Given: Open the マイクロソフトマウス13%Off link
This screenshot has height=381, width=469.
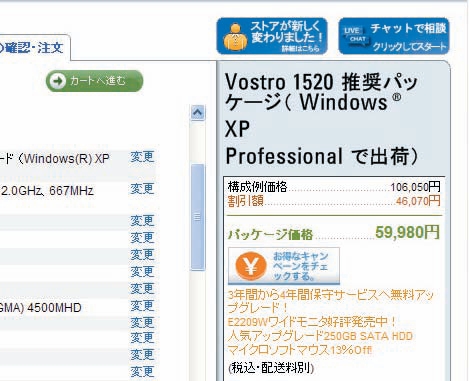Looking at the screenshot, I should tap(300, 350).
